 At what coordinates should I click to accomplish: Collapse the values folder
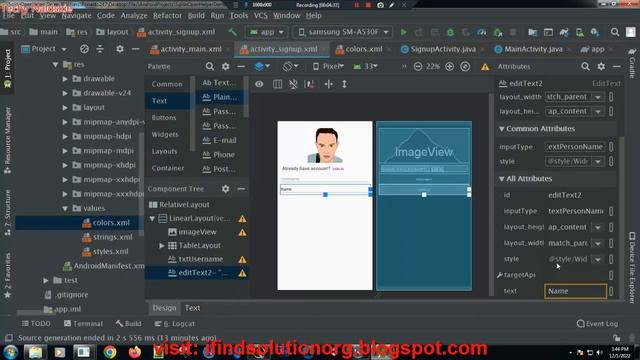(65, 208)
